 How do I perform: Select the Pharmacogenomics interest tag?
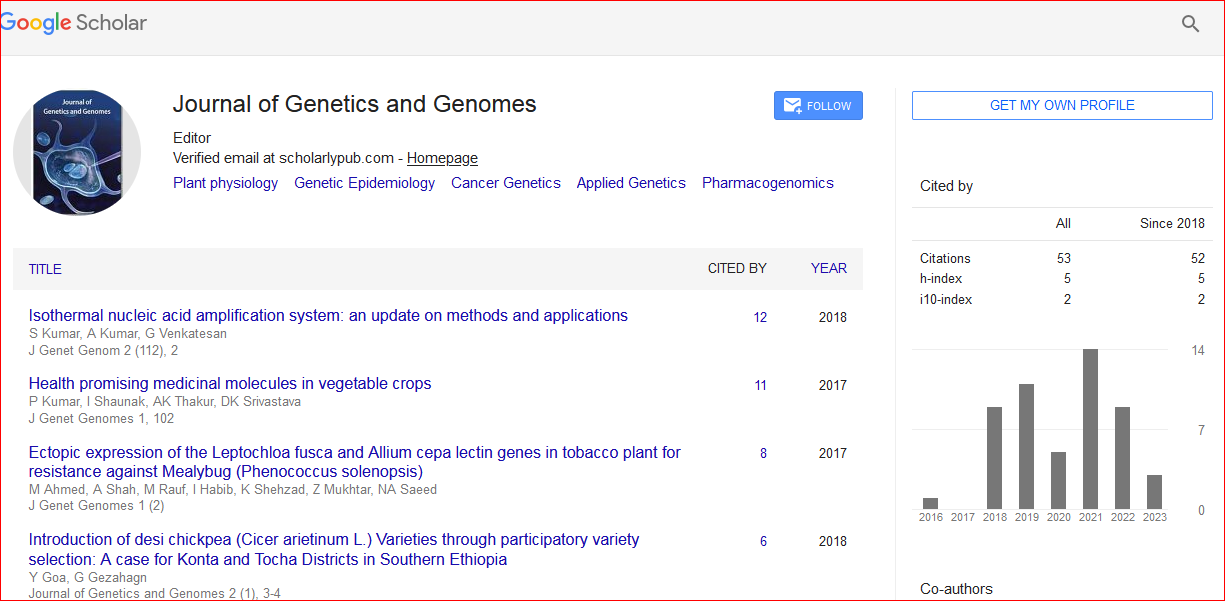(x=768, y=183)
